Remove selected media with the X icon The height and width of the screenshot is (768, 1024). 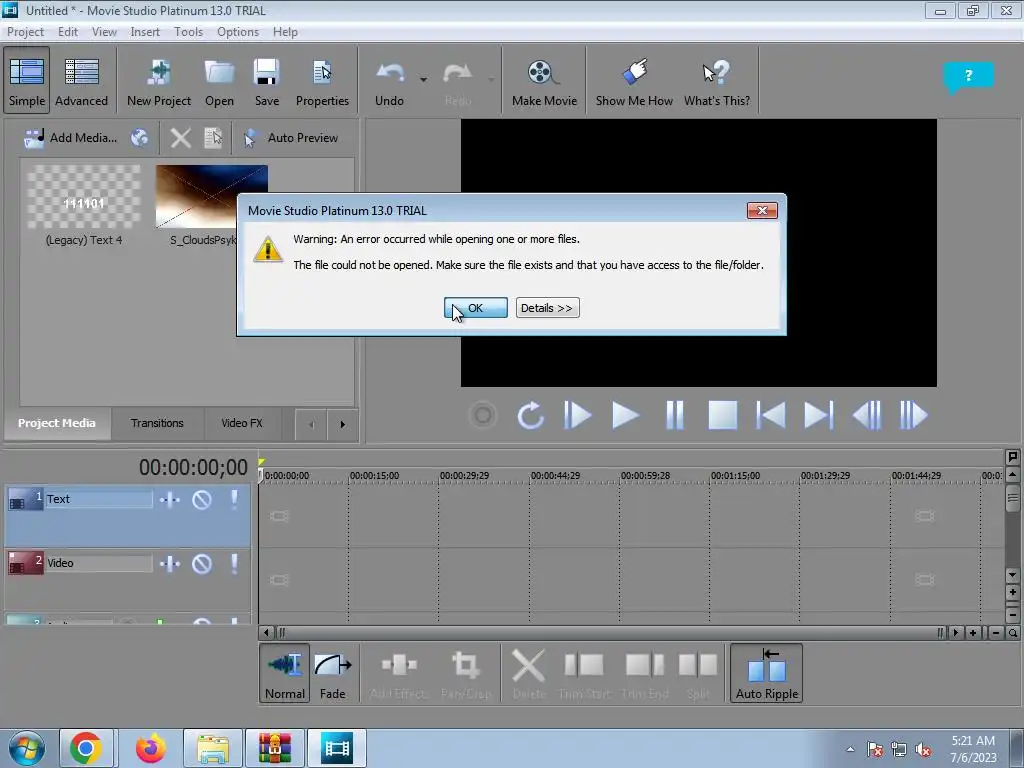pyautogui.click(x=181, y=138)
